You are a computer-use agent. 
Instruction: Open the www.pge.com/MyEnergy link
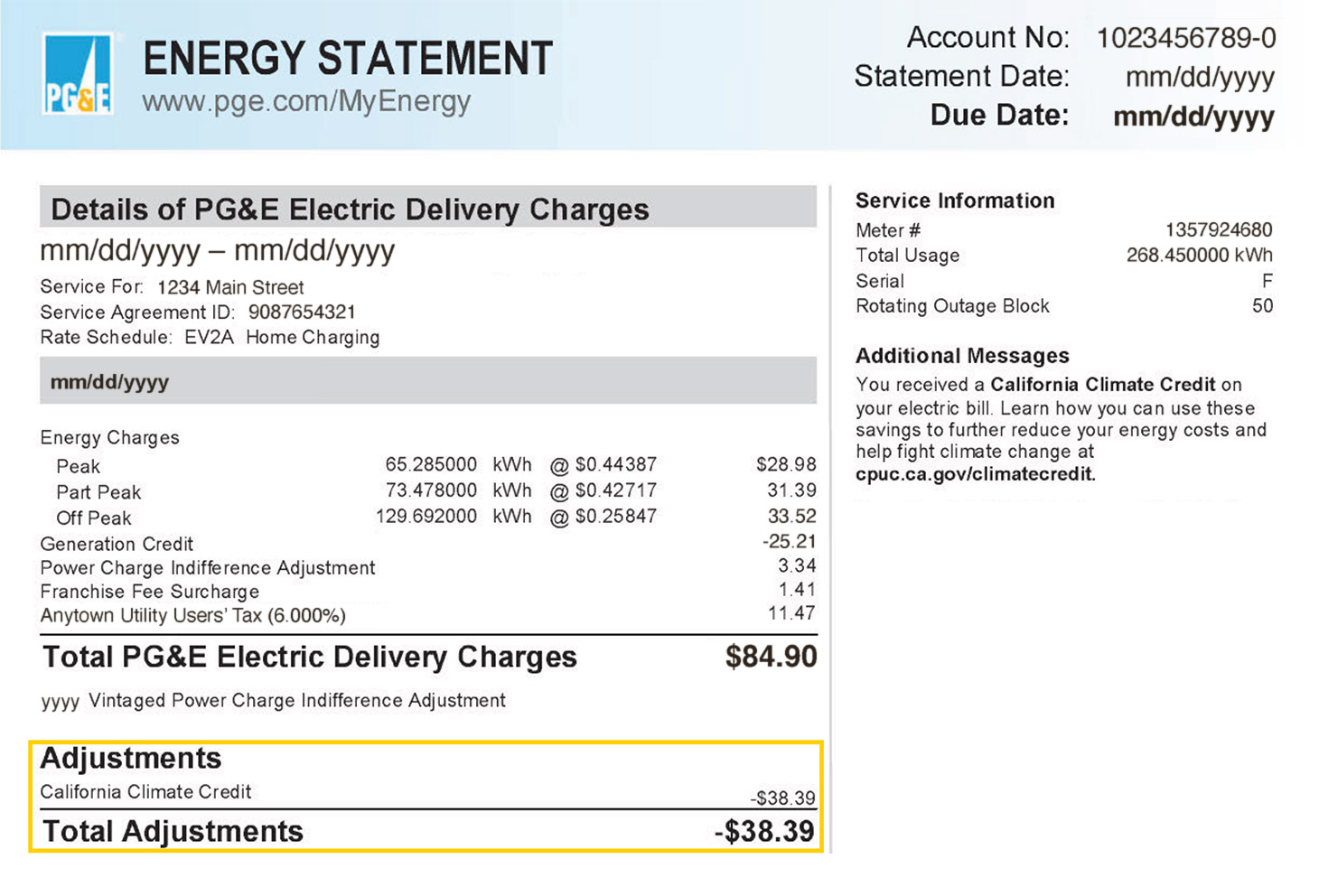pos(305,101)
